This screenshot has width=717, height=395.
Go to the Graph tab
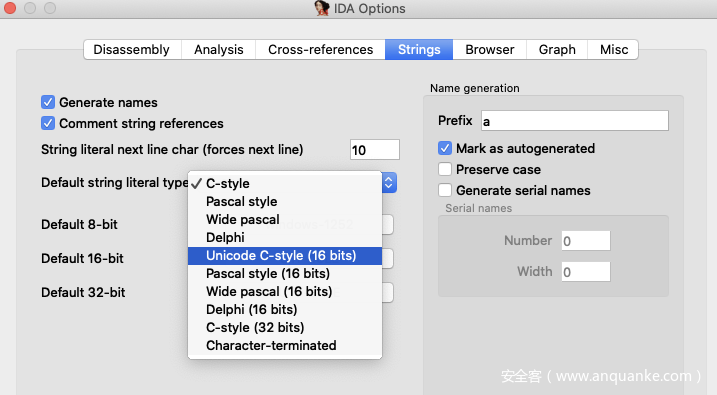point(557,49)
